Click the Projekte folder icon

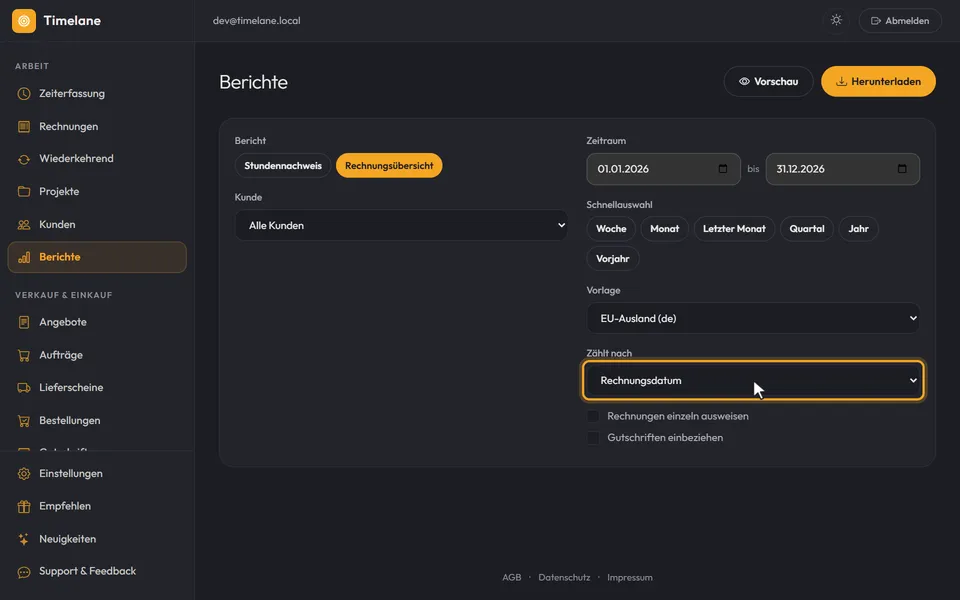pyautogui.click(x=24, y=192)
